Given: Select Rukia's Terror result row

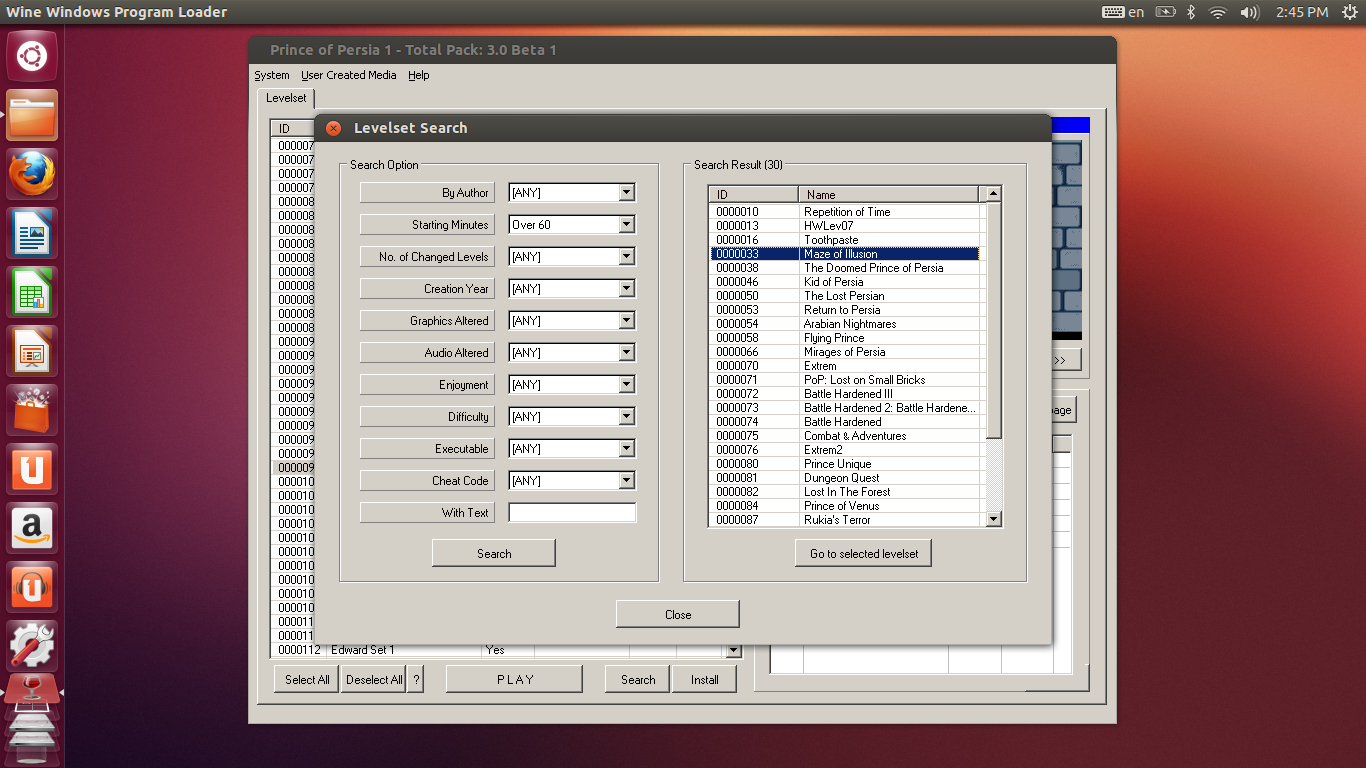Looking at the screenshot, I should (846, 520).
